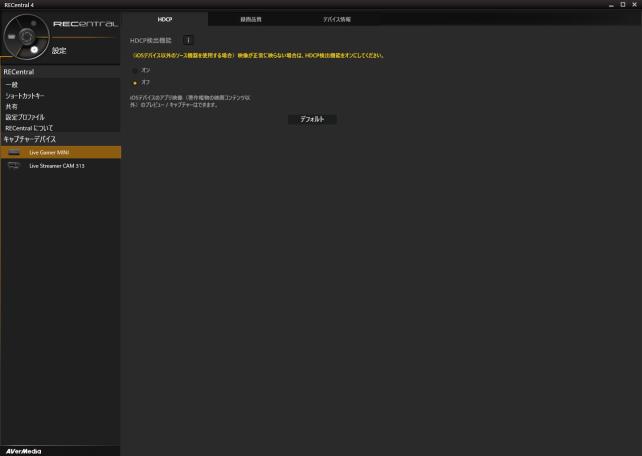Open the 録画品質 recording quality tab
The height and width of the screenshot is (456, 642).
click(251, 19)
